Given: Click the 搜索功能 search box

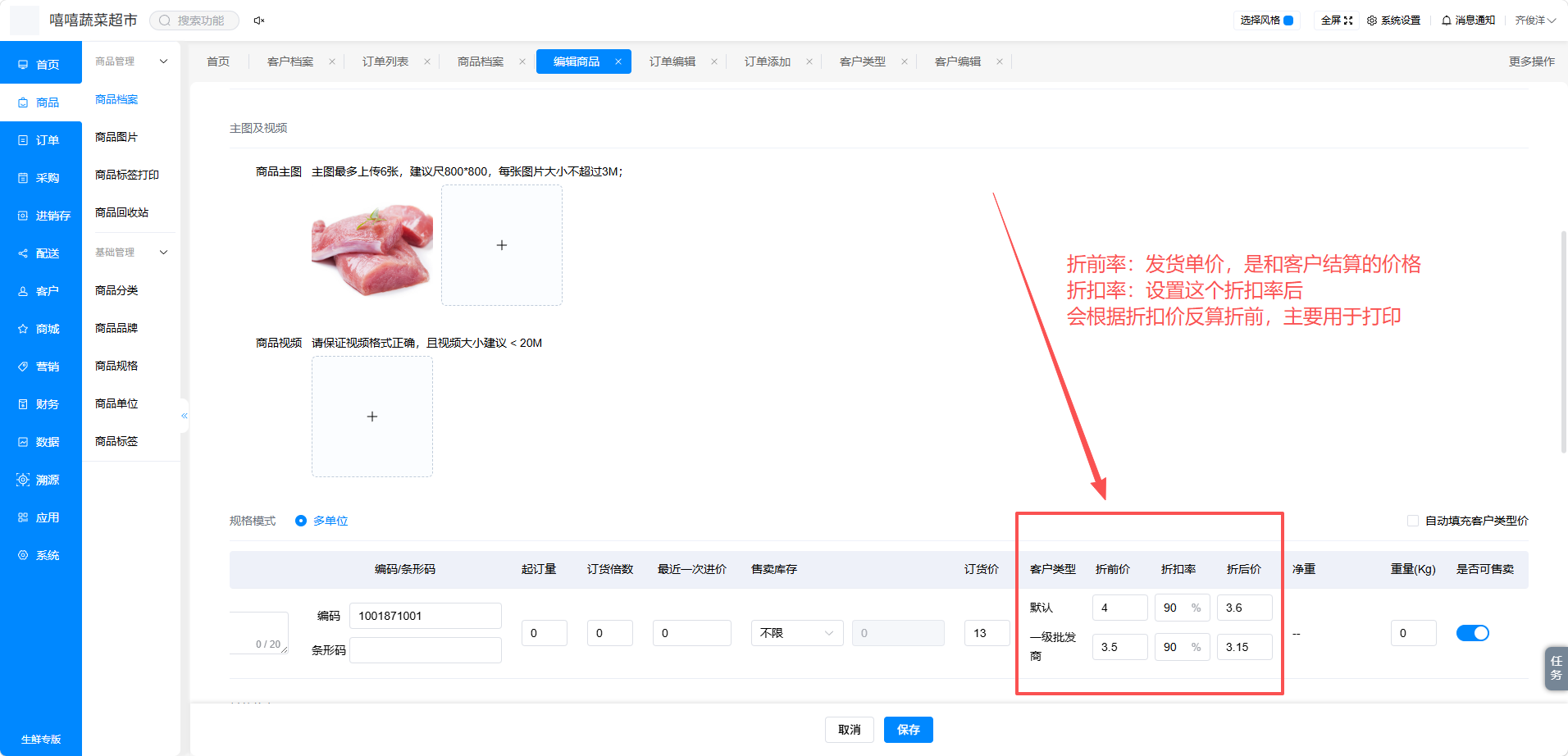Looking at the screenshot, I should [x=194, y=20].
